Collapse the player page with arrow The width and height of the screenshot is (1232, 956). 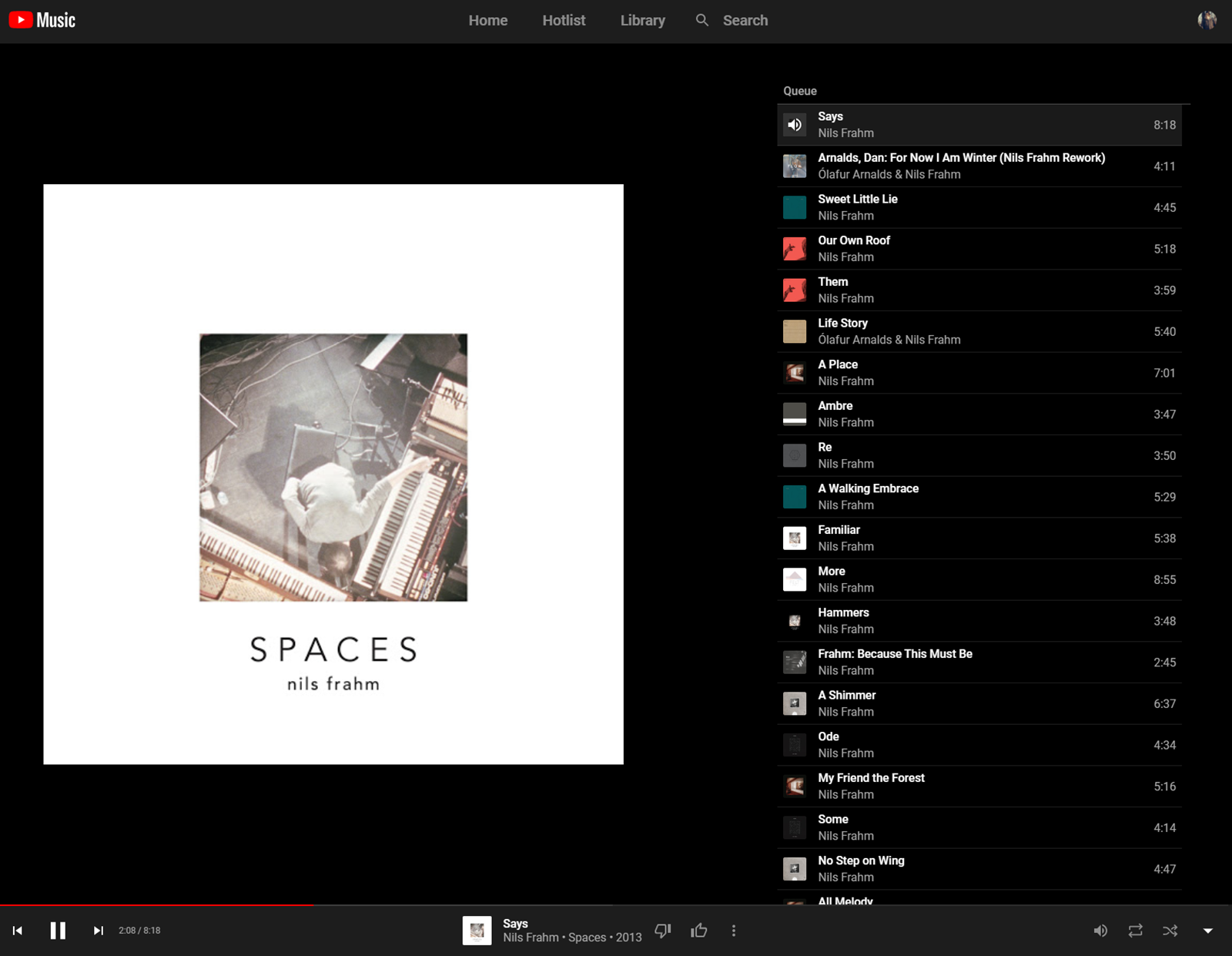[1208, 931]
